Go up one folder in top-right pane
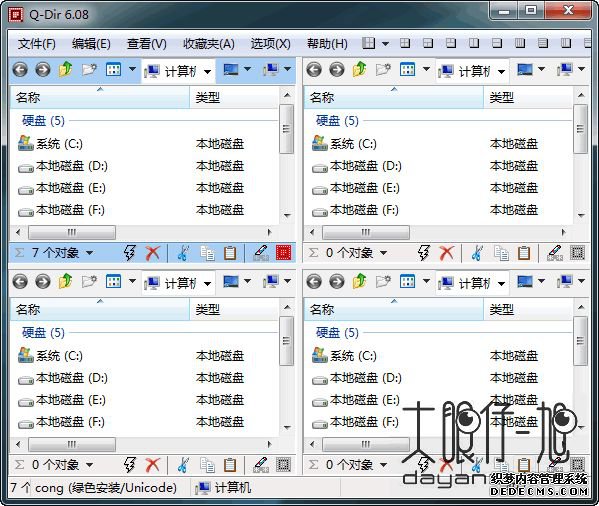The width and height of the screenshot is (599, 506). (359, 70)
